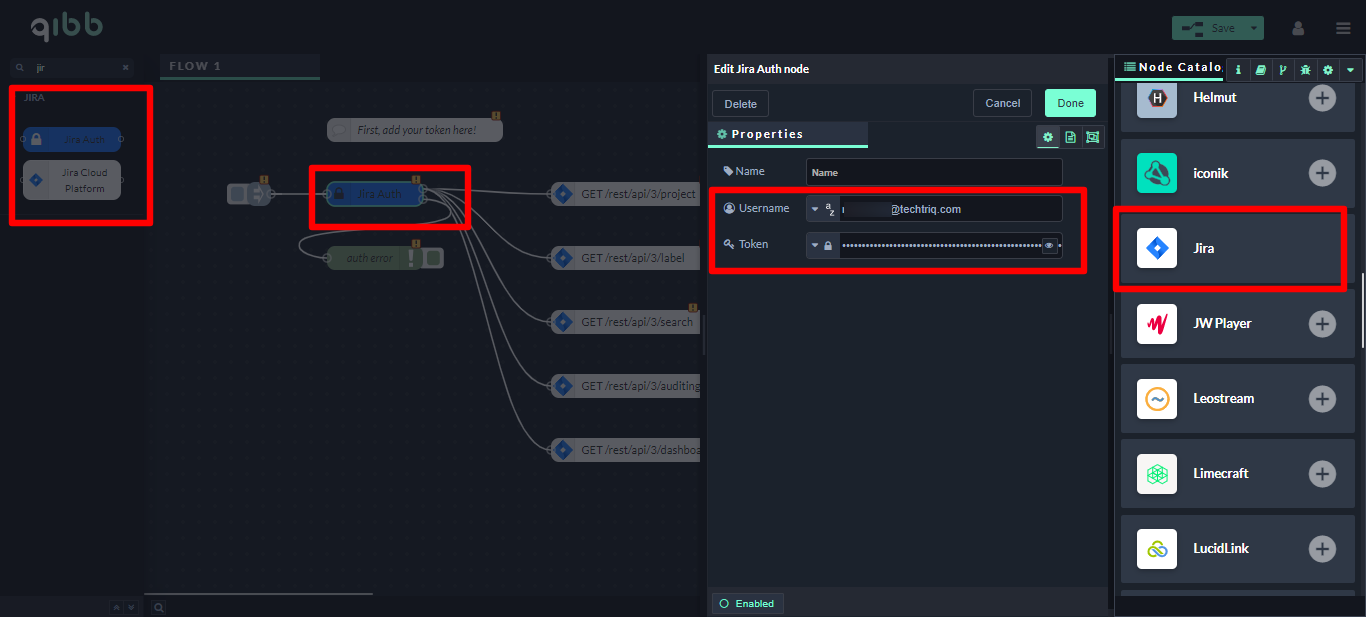This screenshot has width=1366, height=617.
Task: Select the Jira Cloud Platform palette node
Action: pyautogui.click(x=71, y=180)
